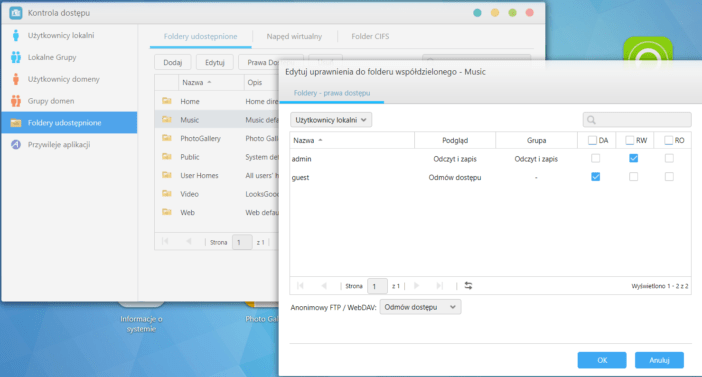
Task: Open Grupy domen in sidebar
Action: (69, 101)
